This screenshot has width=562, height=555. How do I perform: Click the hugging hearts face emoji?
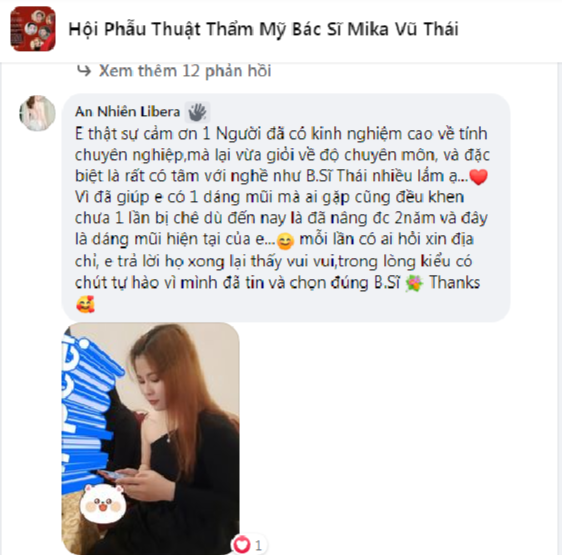coord(85,304)
